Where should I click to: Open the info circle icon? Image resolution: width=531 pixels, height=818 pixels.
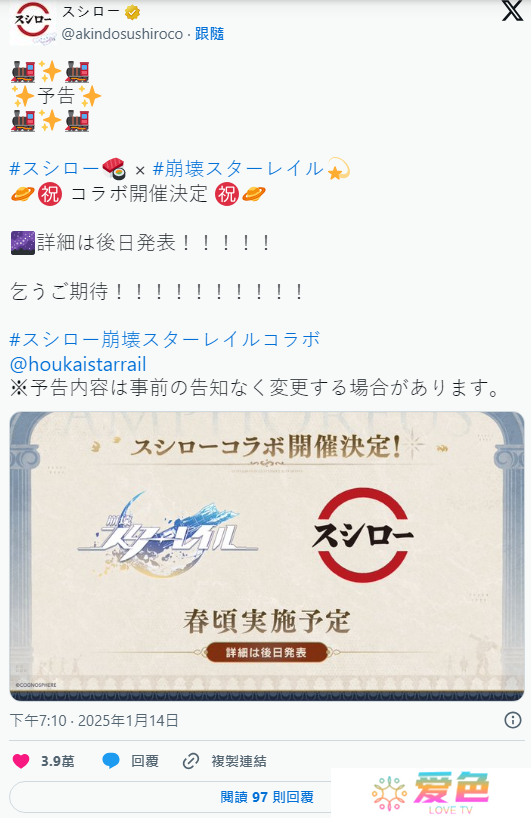[513, 720]
